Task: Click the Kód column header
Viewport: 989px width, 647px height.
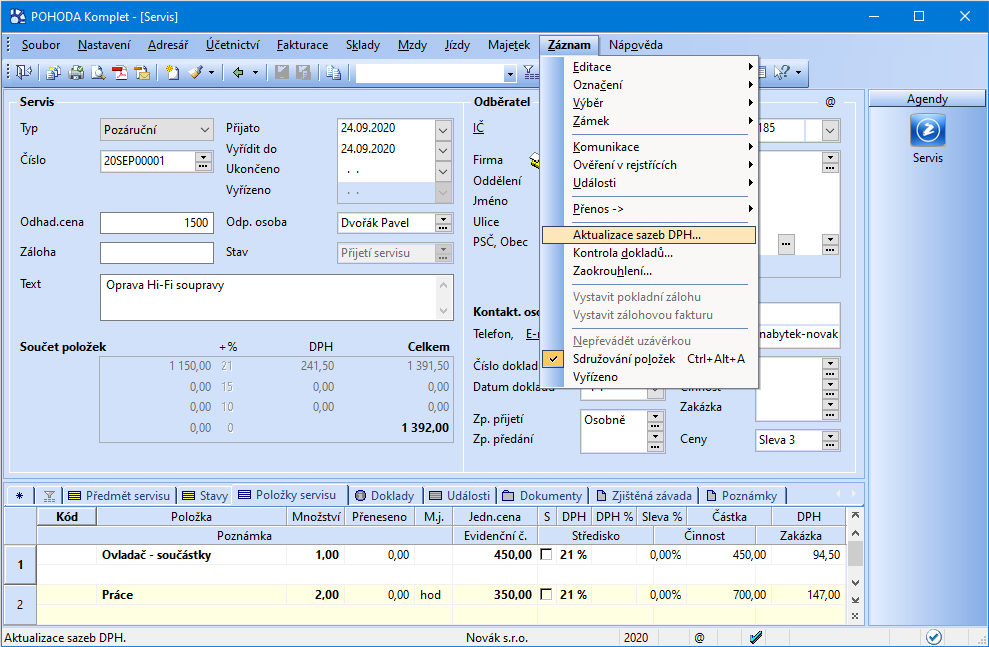Action: click(x=67, y=517)
